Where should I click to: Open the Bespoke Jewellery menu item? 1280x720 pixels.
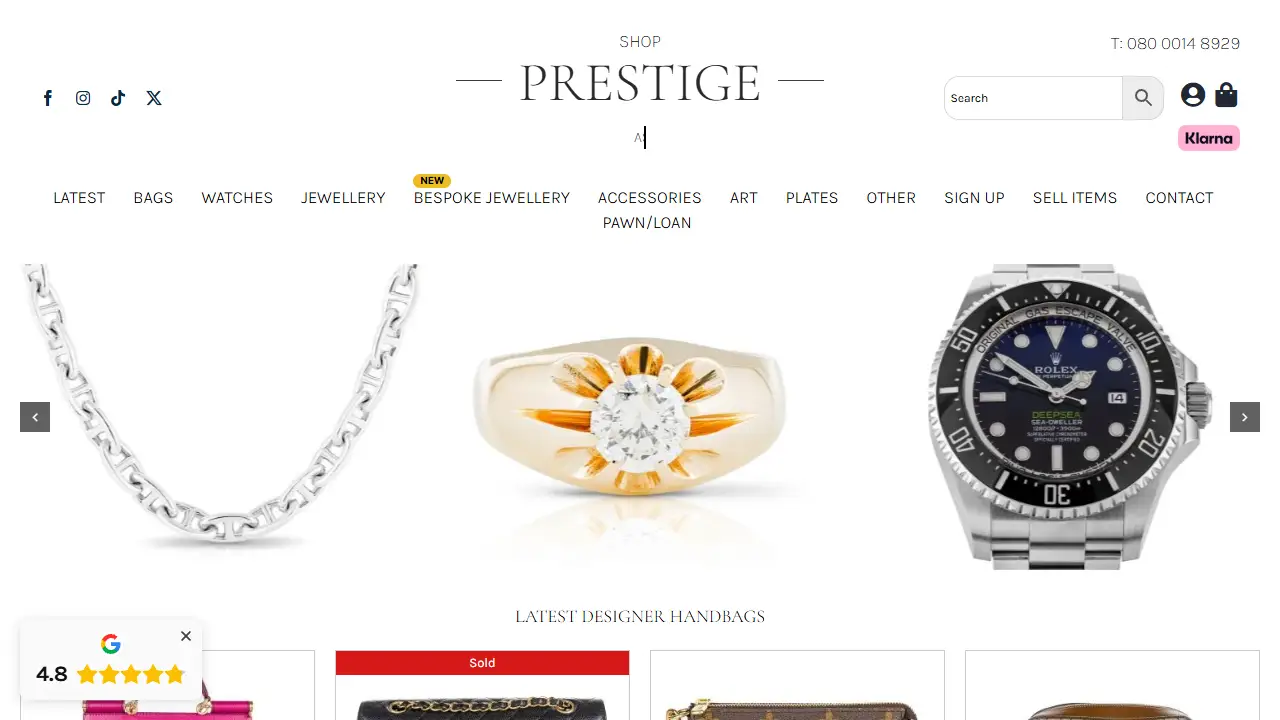492,198
